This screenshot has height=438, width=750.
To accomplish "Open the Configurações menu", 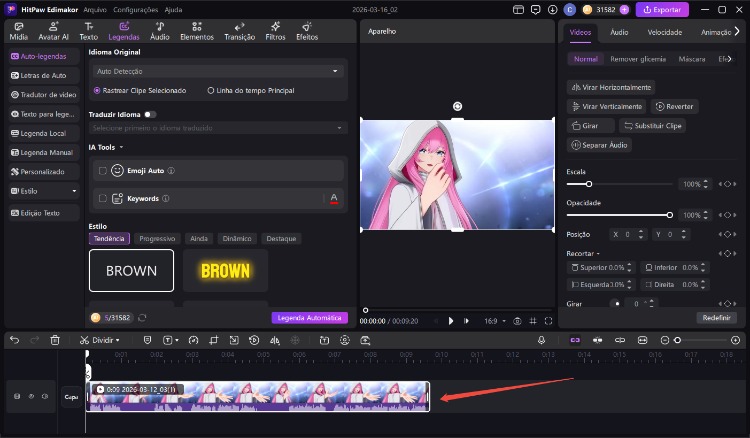I will (x=135, y=10).
